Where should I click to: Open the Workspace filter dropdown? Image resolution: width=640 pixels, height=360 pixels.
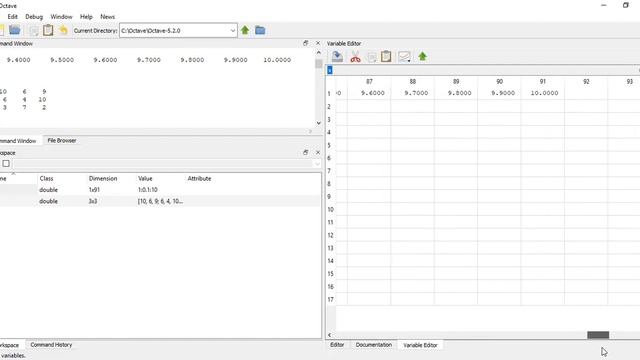click(x=317, y=164)
